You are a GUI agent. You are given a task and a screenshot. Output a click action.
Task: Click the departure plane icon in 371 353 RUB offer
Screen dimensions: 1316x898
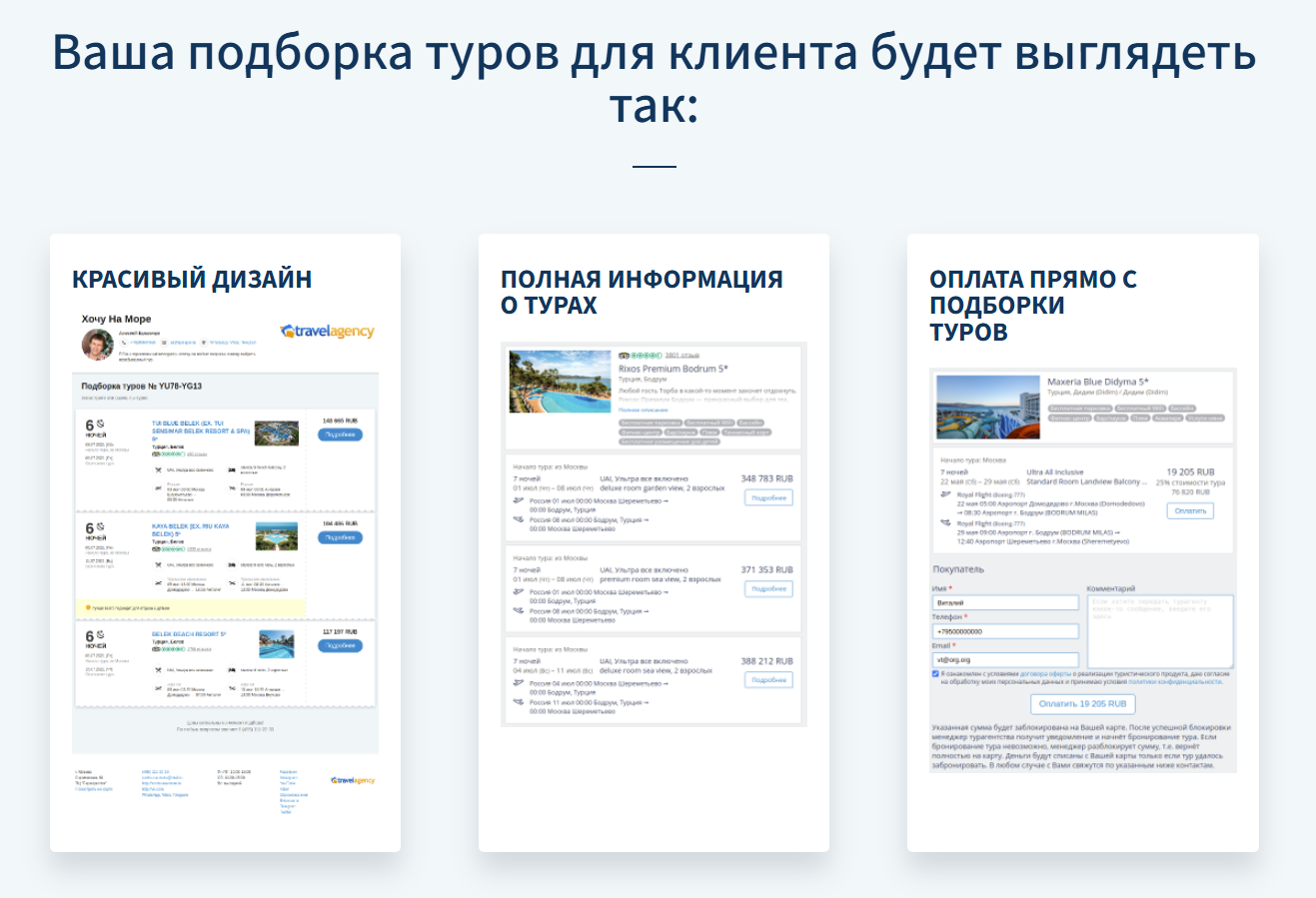[519, 591]
